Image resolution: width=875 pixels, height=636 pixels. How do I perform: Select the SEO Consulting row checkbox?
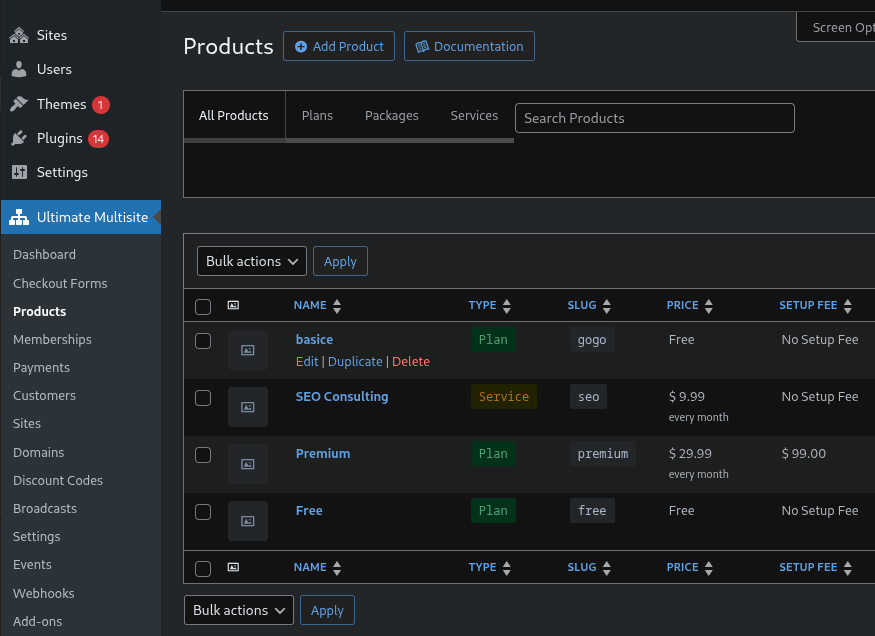coord(203,397)
